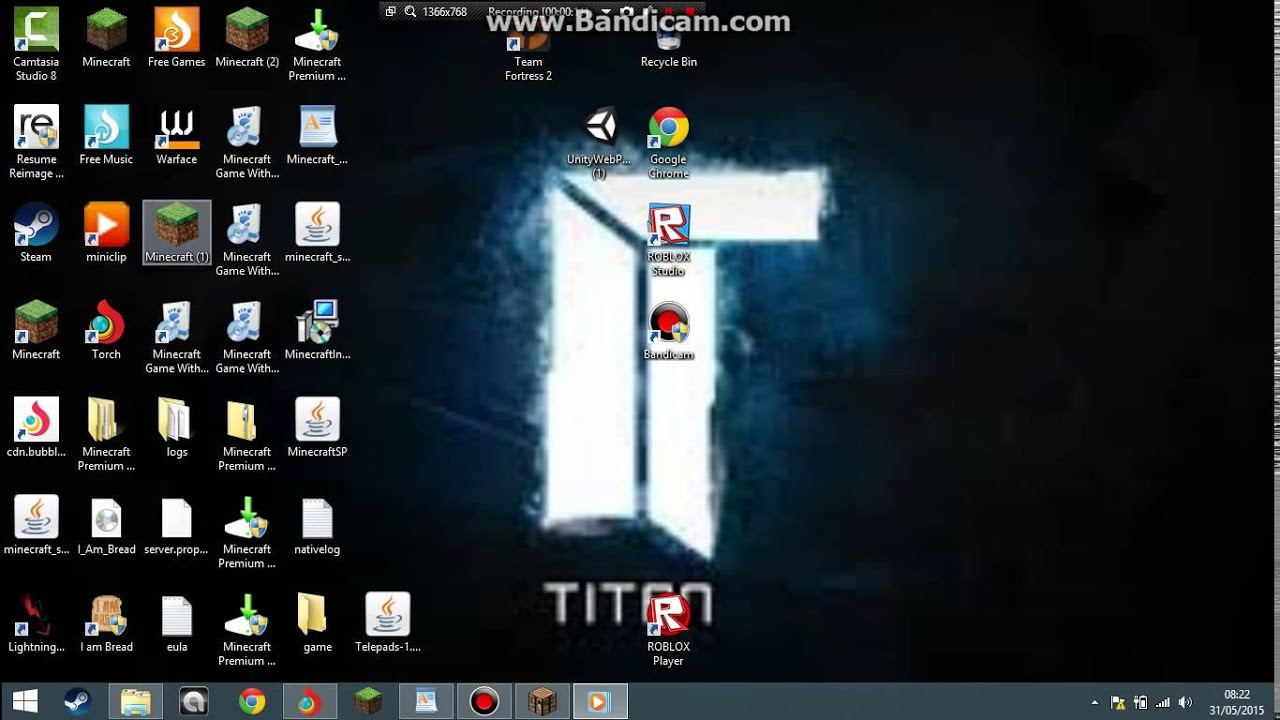Show hidden system tray icons
Screen dimensions: 1280x720
1095,703
